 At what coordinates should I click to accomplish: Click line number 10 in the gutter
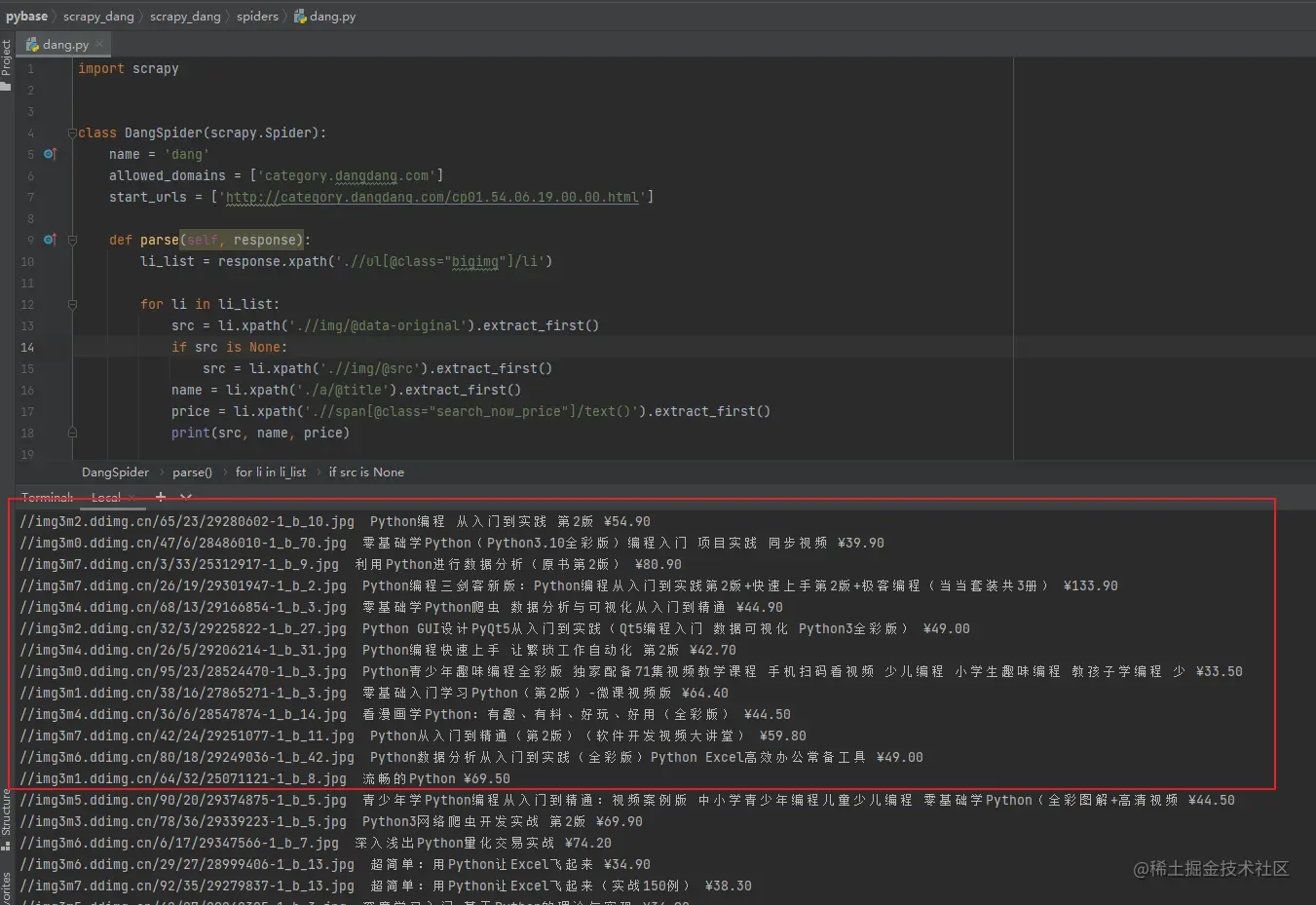27,262
